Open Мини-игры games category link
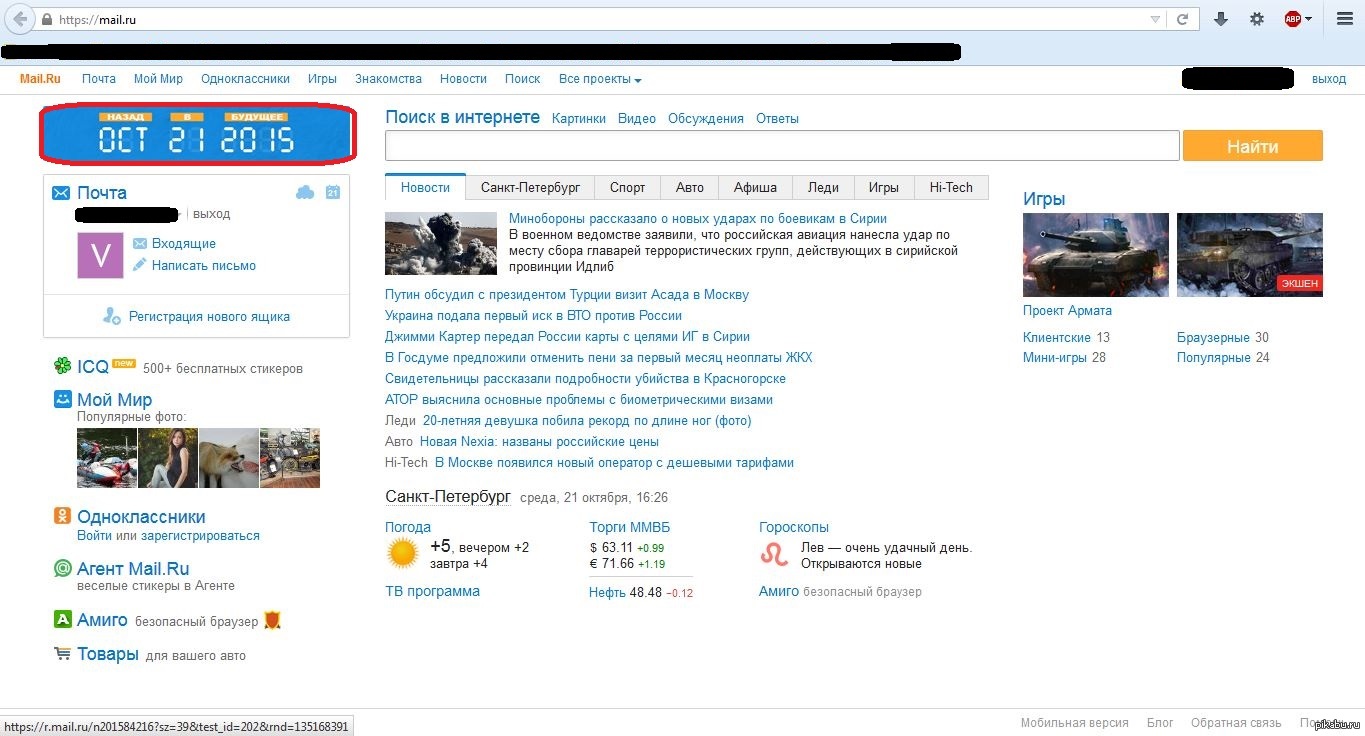 click(x=1055, y=358)
